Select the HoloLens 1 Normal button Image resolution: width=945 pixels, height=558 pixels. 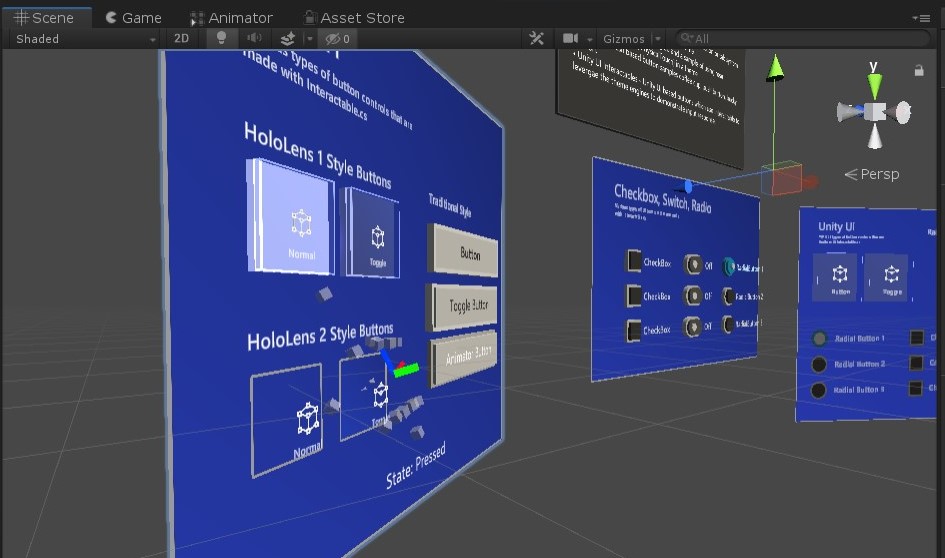click(x=292, y=216)
